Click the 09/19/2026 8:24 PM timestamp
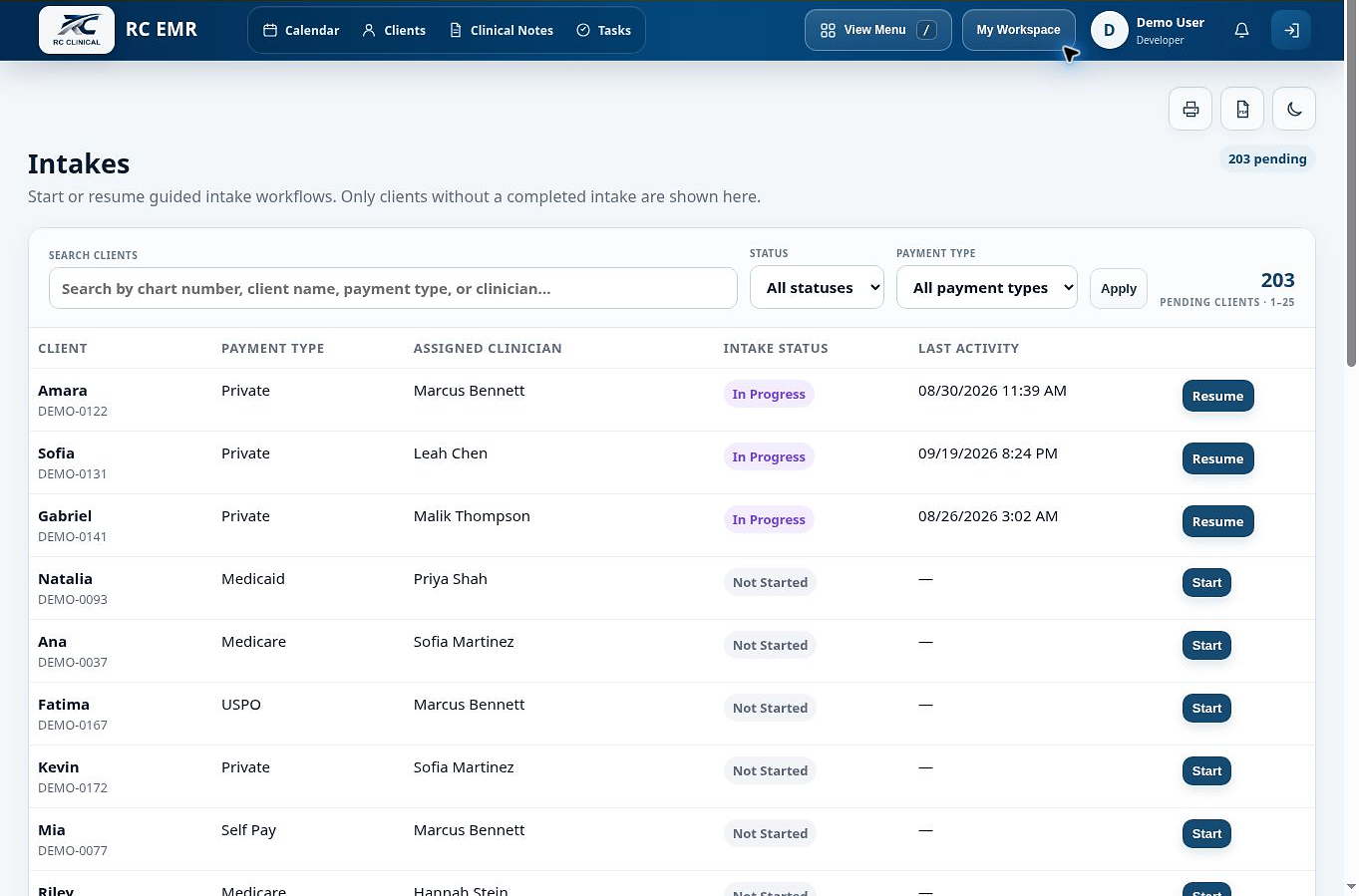 coord(988,453)
